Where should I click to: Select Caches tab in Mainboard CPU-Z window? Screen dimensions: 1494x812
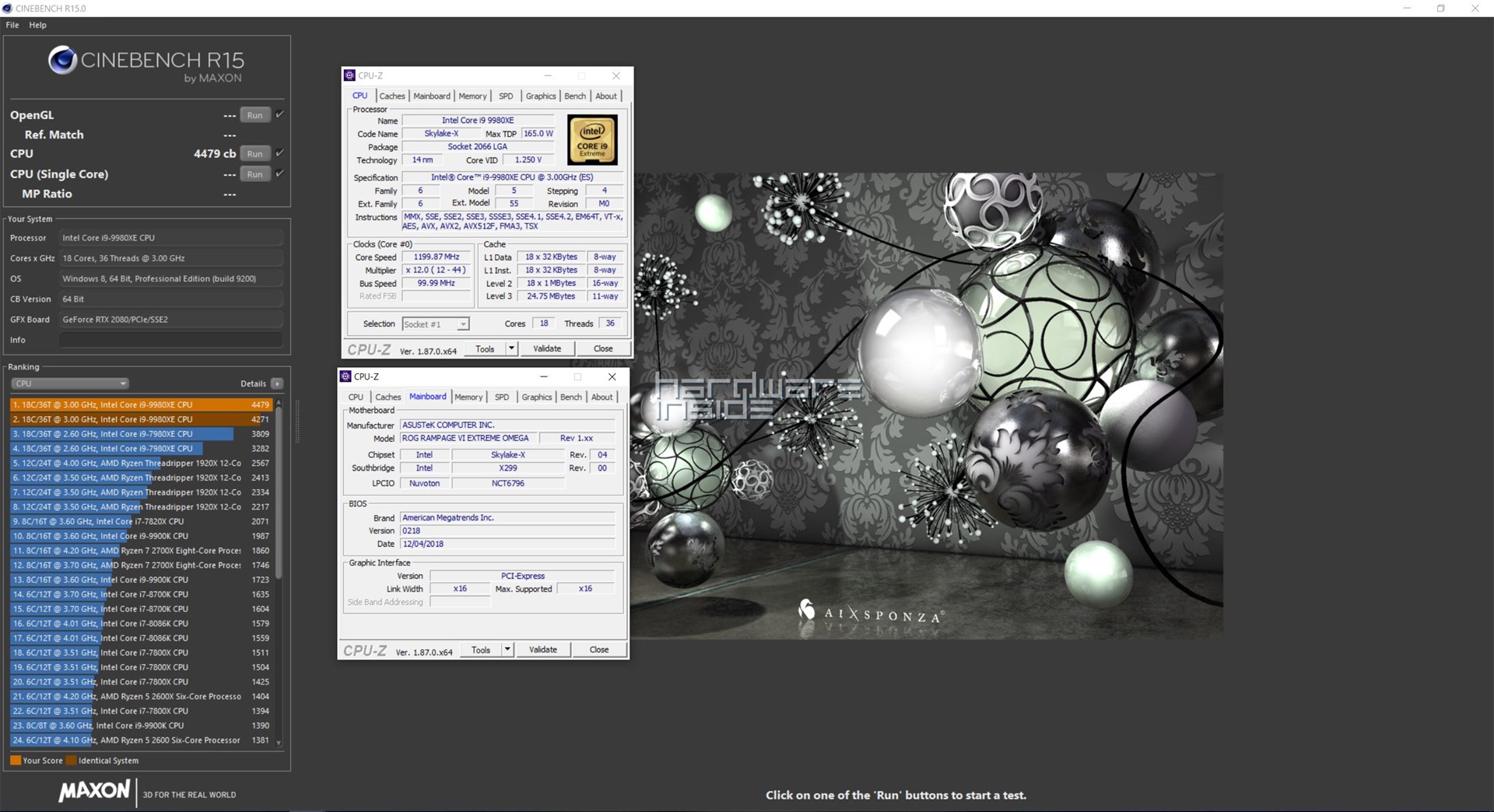click(x=388, y=397)
